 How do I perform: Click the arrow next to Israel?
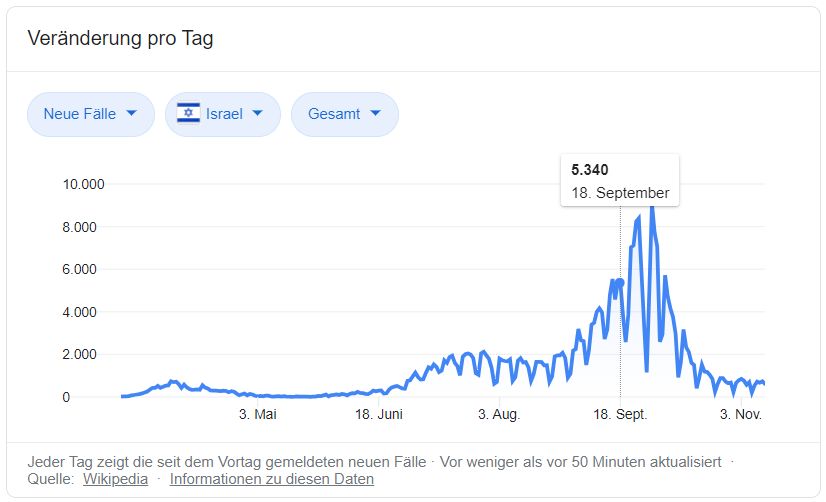tap(258, 114)
